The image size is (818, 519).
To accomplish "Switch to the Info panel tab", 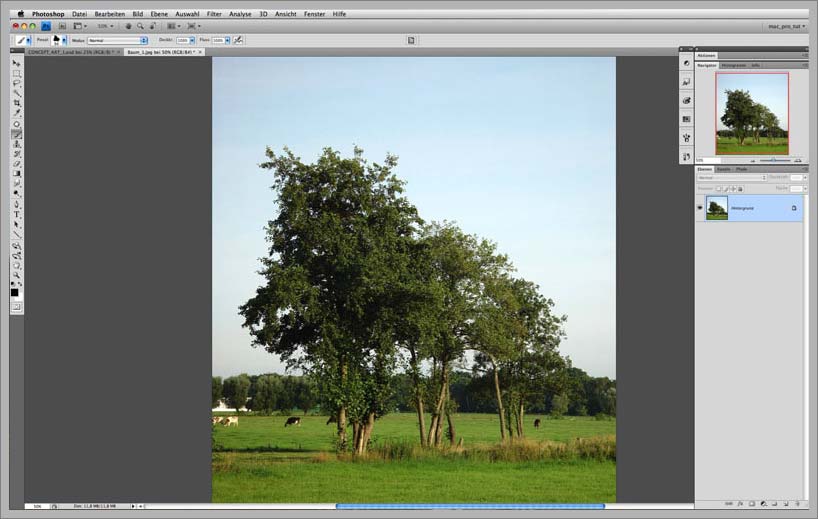I will pyautogui.click(x=755, y=66).
